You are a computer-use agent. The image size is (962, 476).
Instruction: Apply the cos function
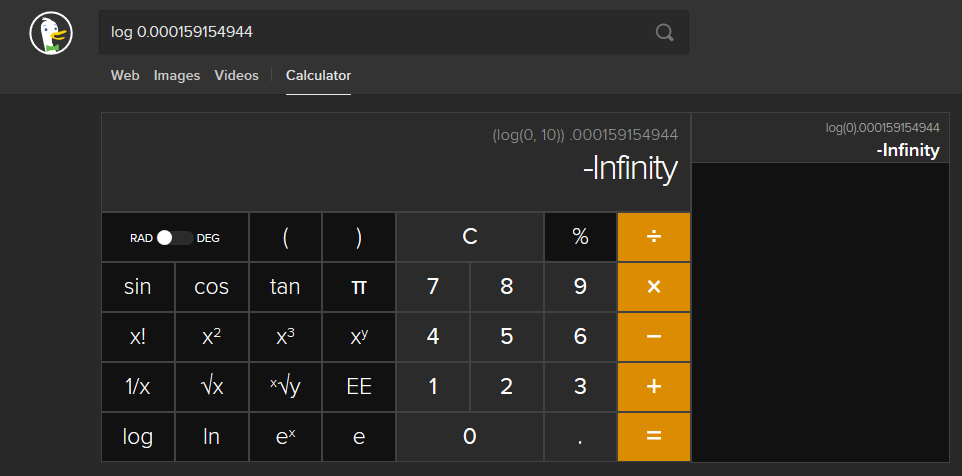point(212,287)
